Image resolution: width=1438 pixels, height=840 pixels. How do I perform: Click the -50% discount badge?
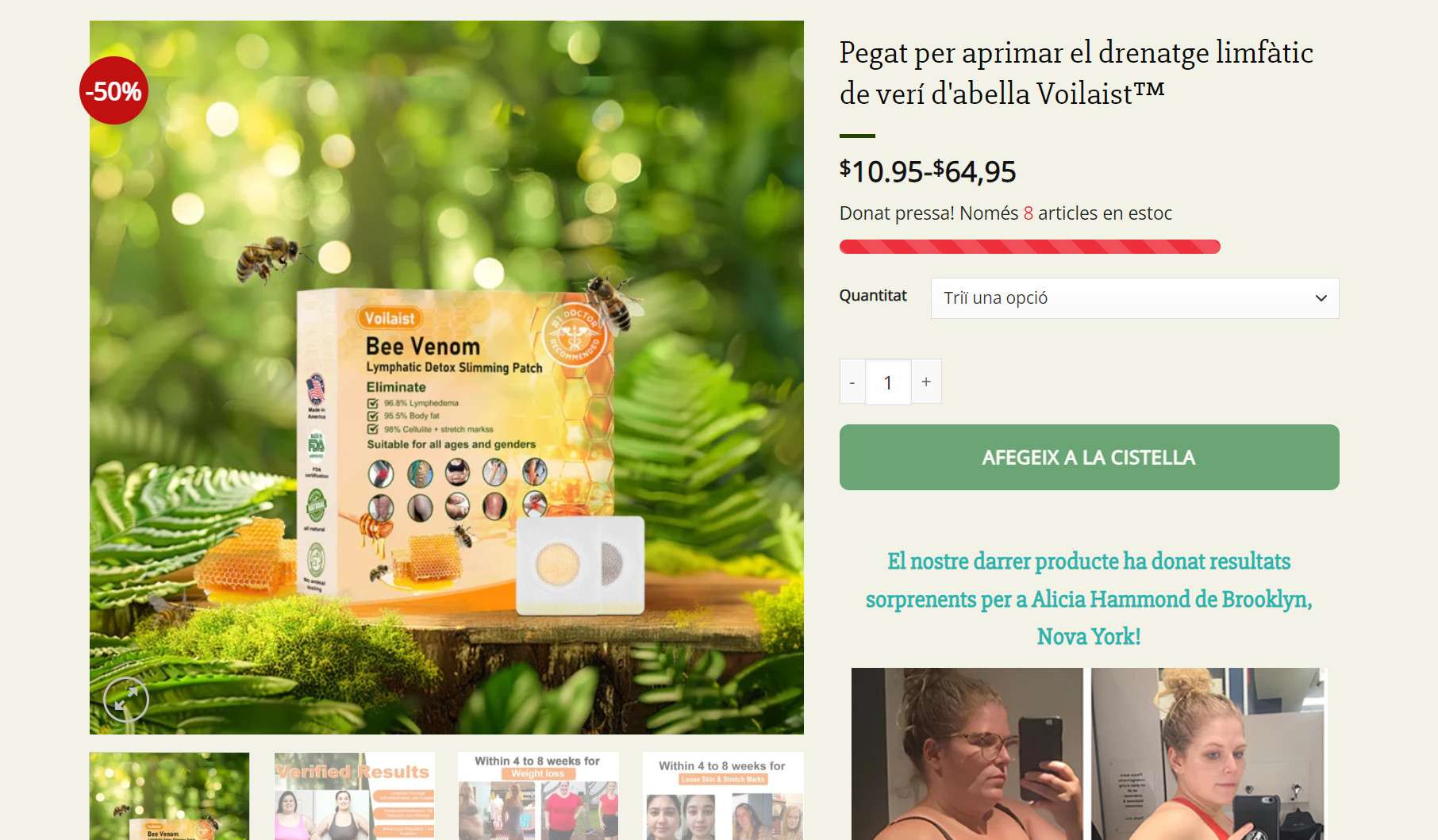tap(113, 91)
